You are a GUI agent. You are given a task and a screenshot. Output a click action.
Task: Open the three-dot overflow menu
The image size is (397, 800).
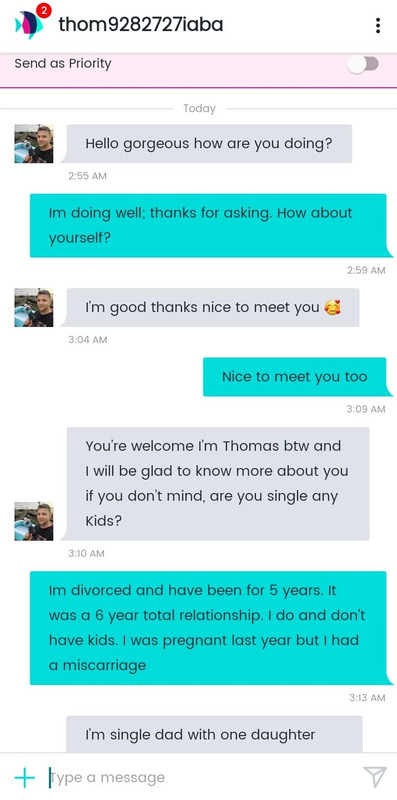(378, 25)
